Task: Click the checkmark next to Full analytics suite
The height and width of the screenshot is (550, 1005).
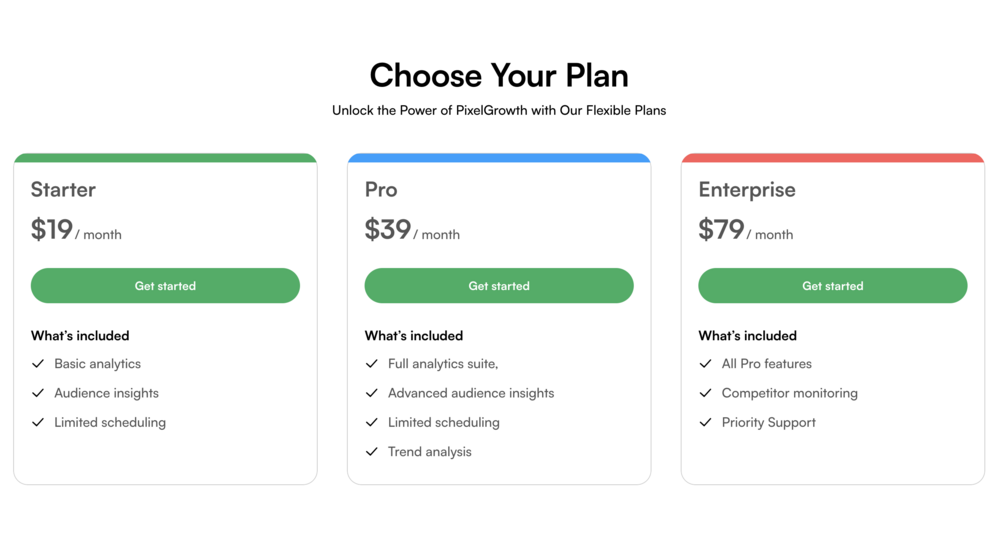Action: [x=372, y=364]
